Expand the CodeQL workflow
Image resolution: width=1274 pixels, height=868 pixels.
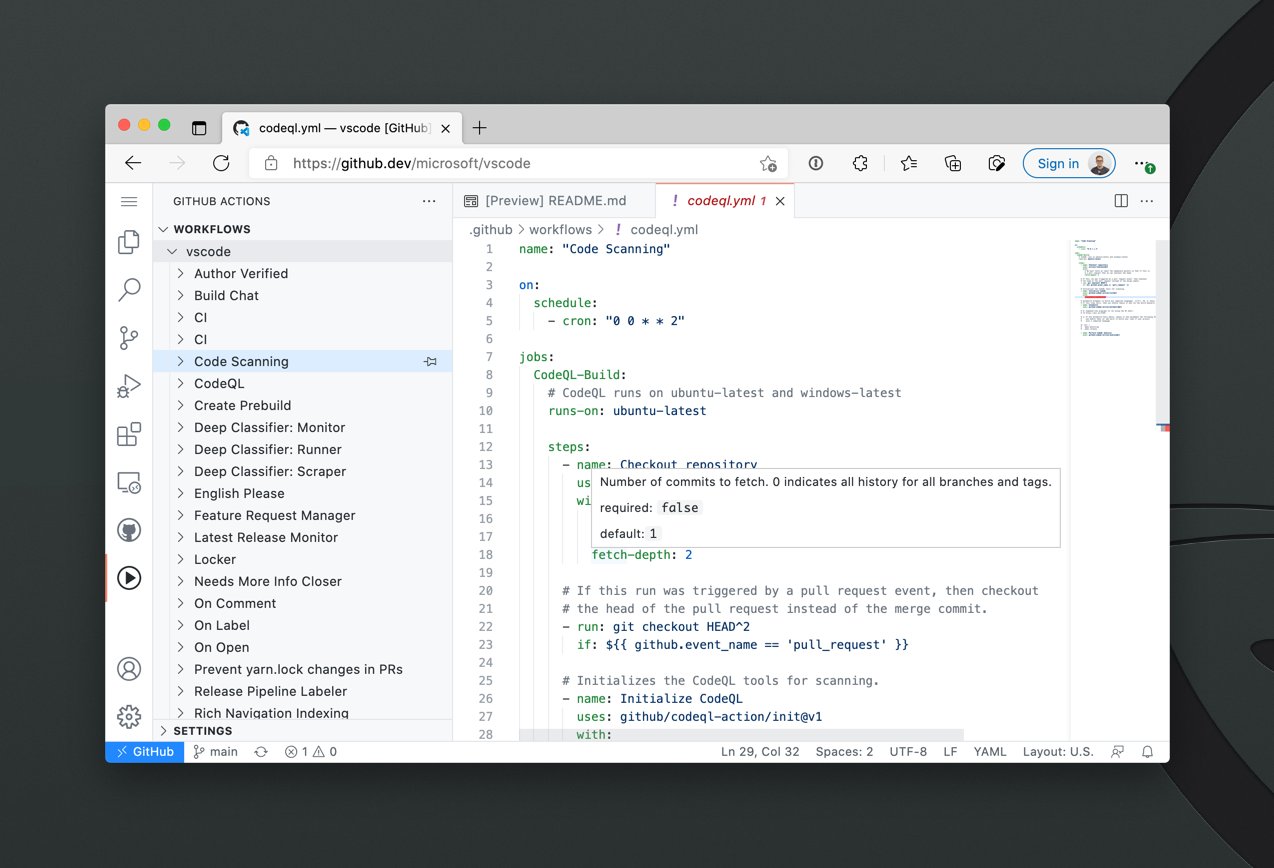coord(181,384)
